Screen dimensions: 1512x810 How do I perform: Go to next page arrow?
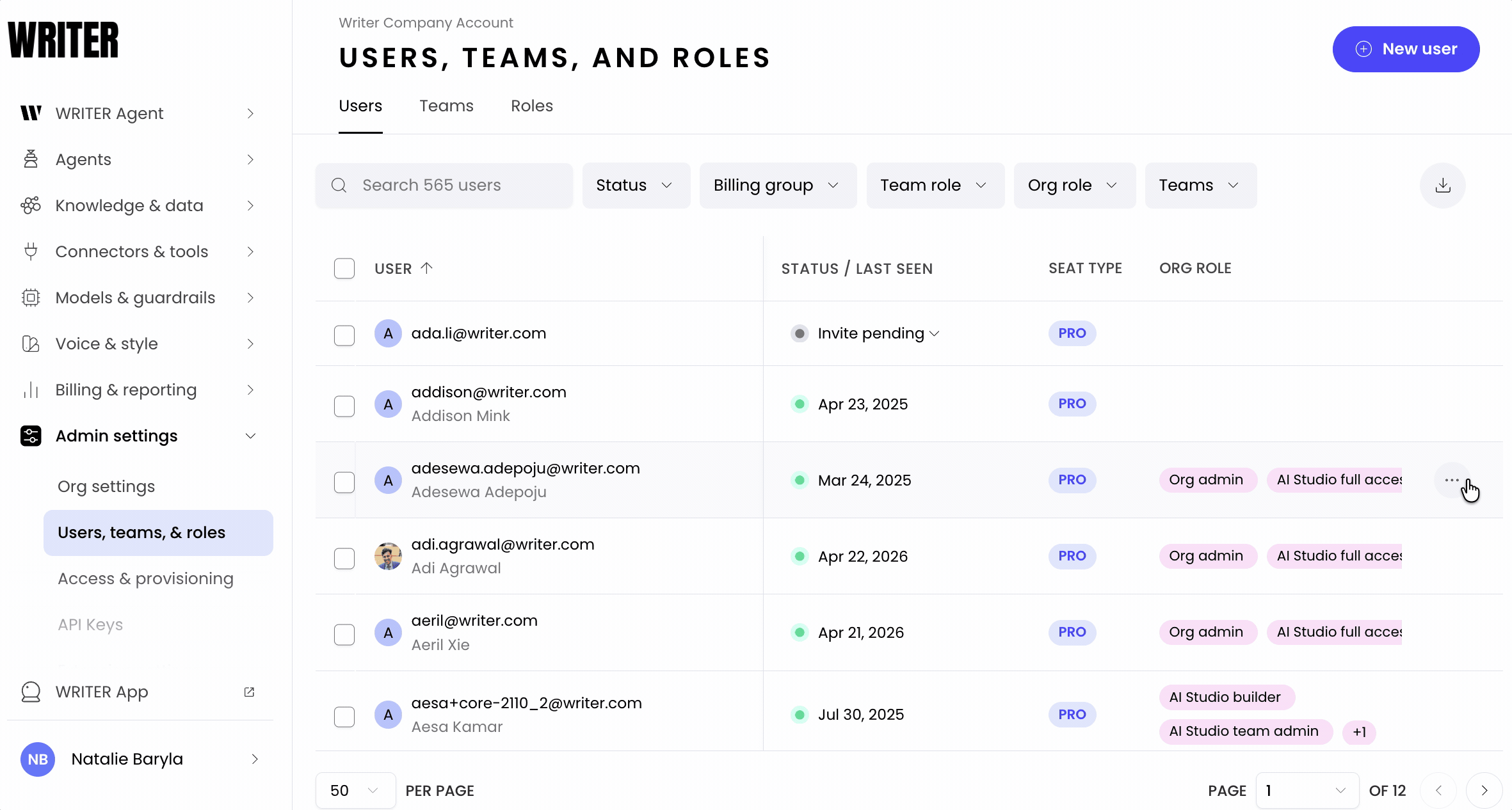(x=1484, y=791)
